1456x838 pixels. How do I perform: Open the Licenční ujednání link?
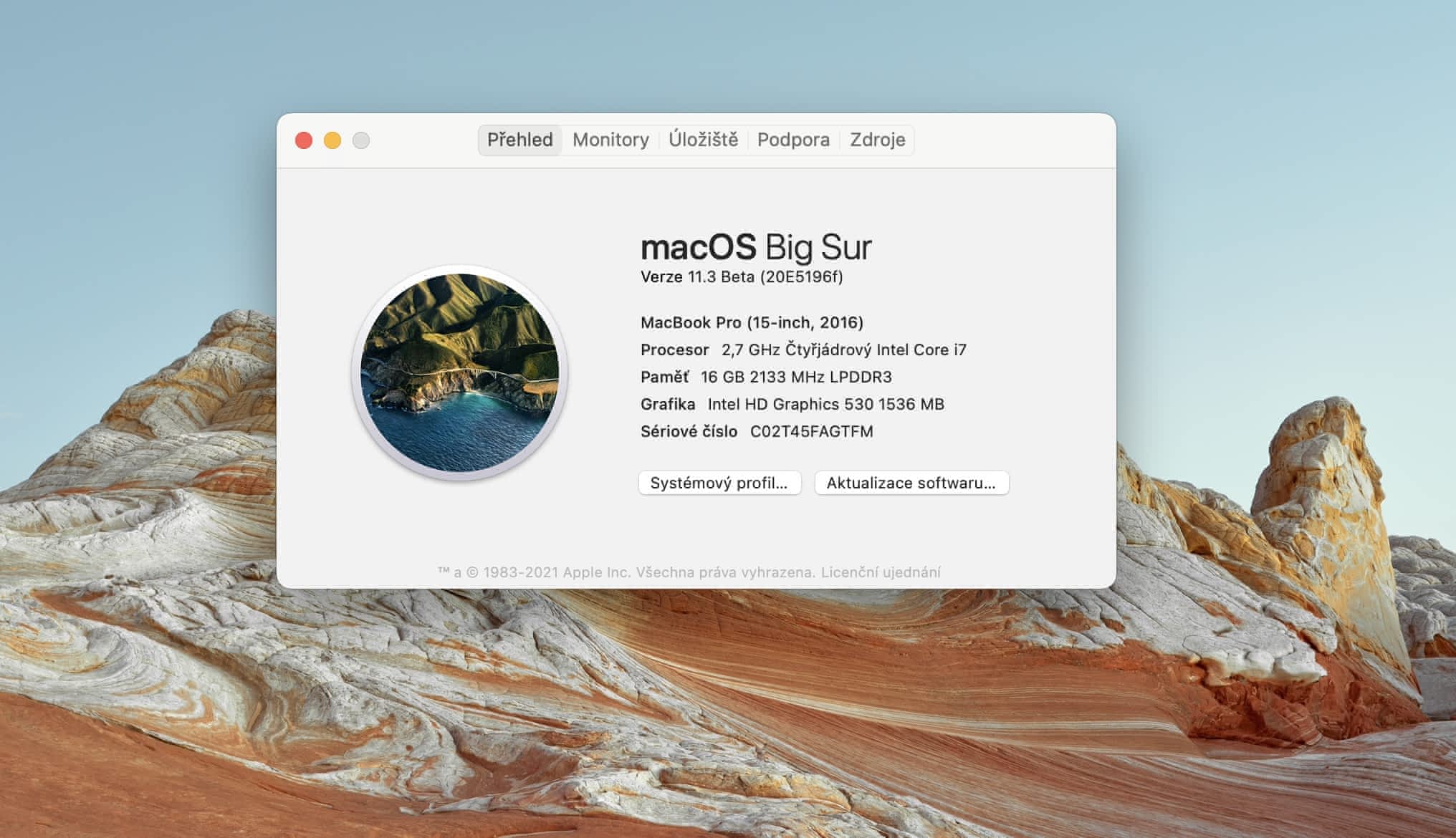pos(881,572)
